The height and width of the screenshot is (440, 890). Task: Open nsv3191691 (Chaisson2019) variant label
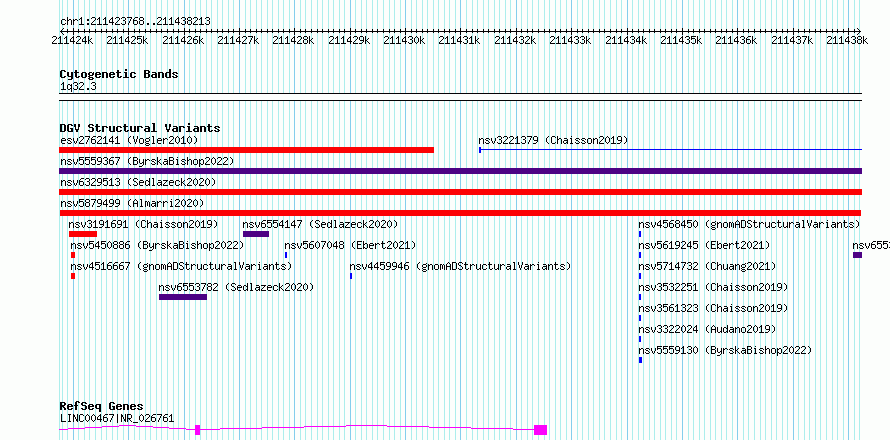tap(143, 224)
